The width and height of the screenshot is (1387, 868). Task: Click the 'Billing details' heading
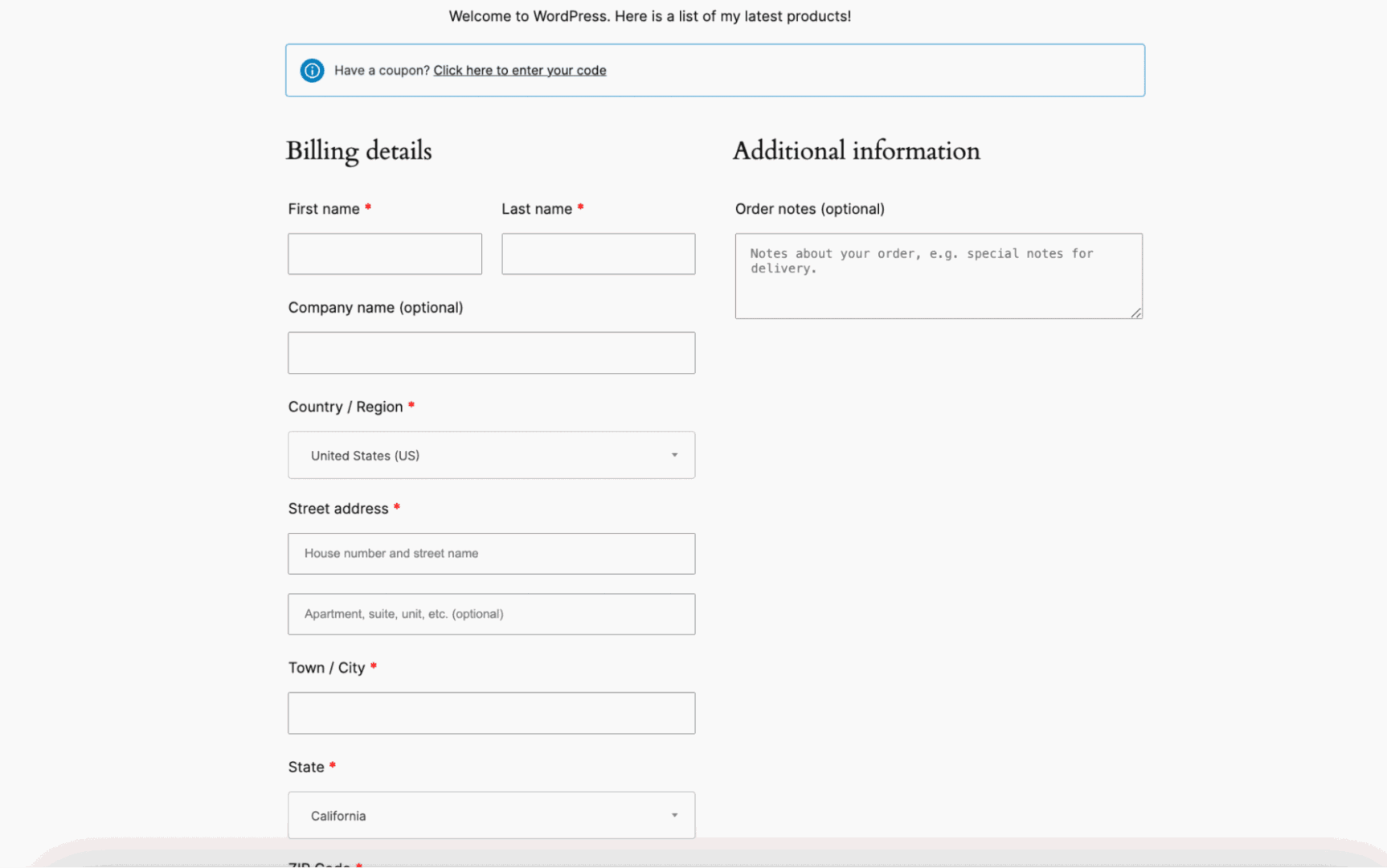click(359, 151)
